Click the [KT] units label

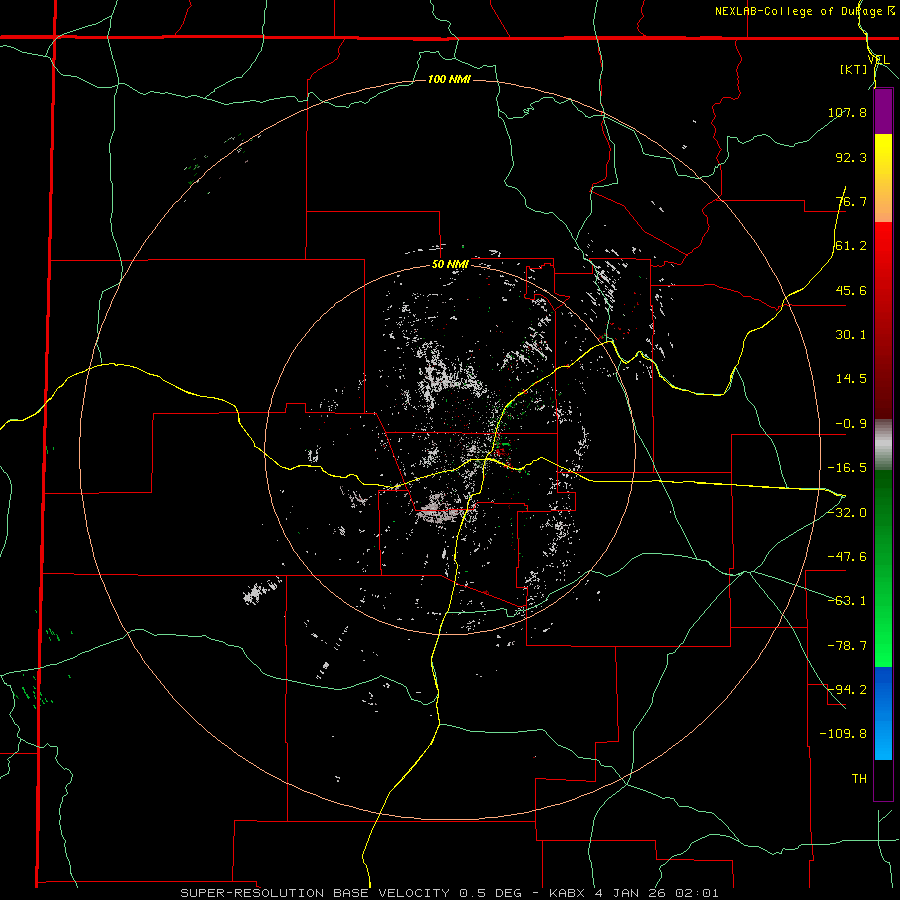coord(854,70)
